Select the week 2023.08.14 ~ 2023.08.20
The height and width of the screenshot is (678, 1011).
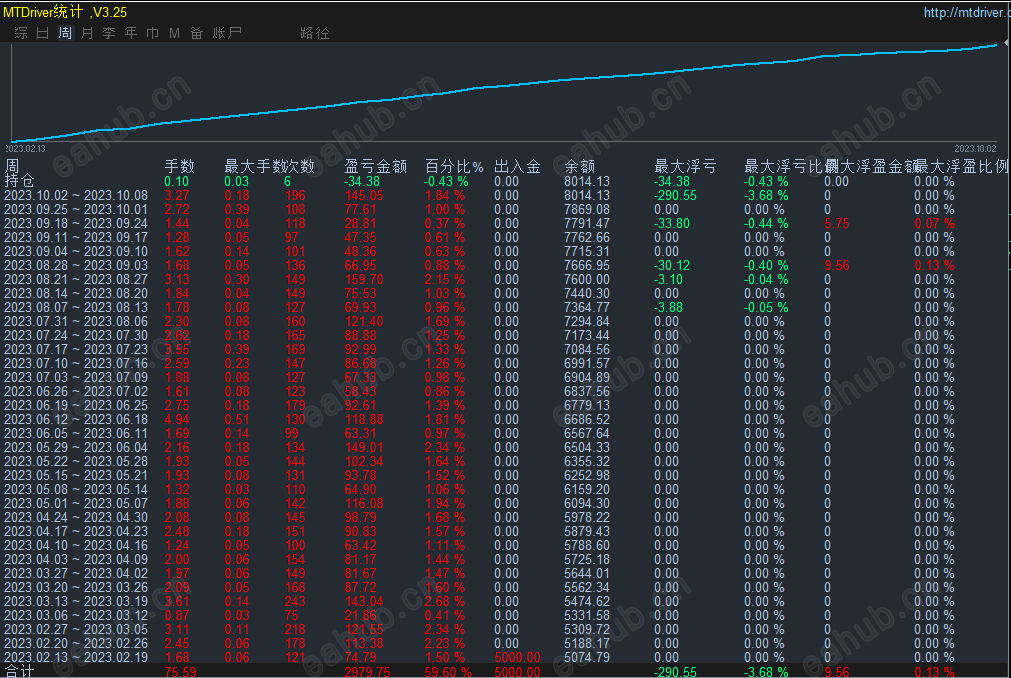tap(76, 293)
